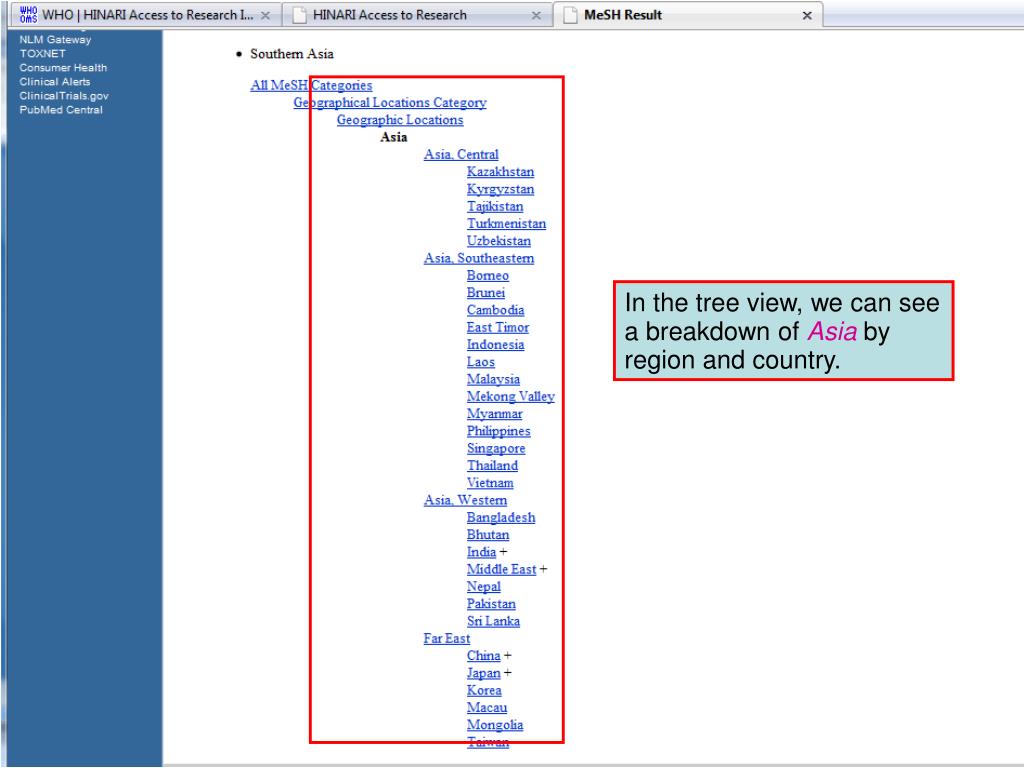
Task: Switch to the HINARI Access to Research tab
Action: point(418,15)
